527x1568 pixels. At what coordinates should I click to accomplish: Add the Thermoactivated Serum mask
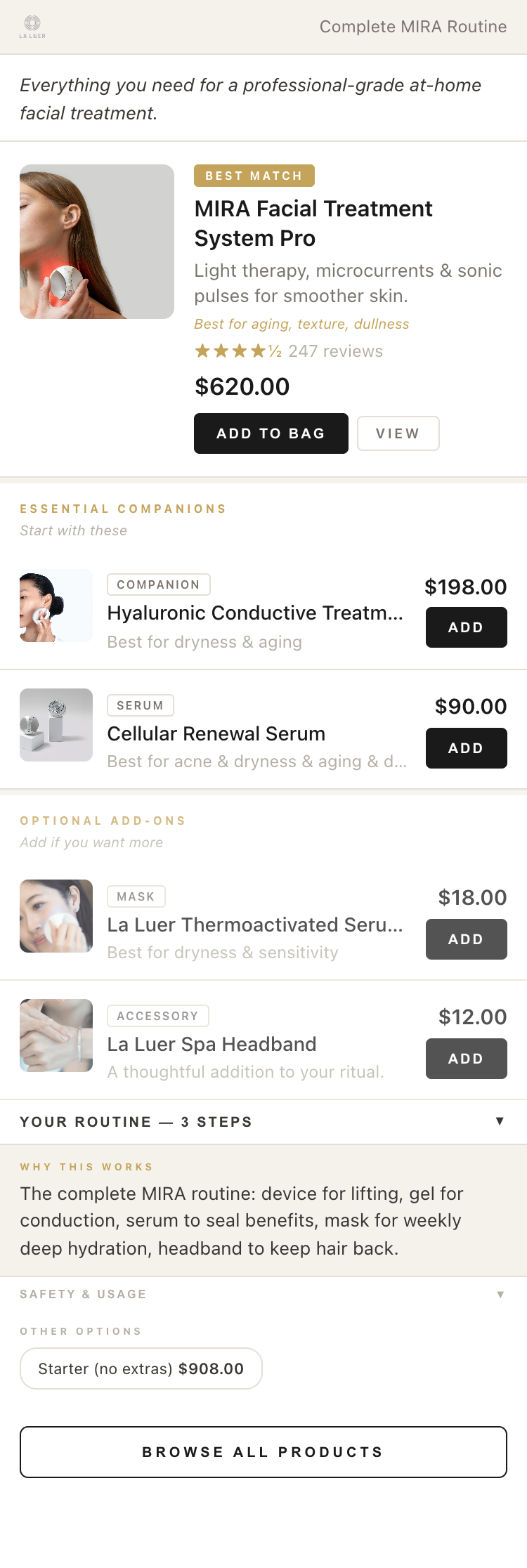click(467, 939)
